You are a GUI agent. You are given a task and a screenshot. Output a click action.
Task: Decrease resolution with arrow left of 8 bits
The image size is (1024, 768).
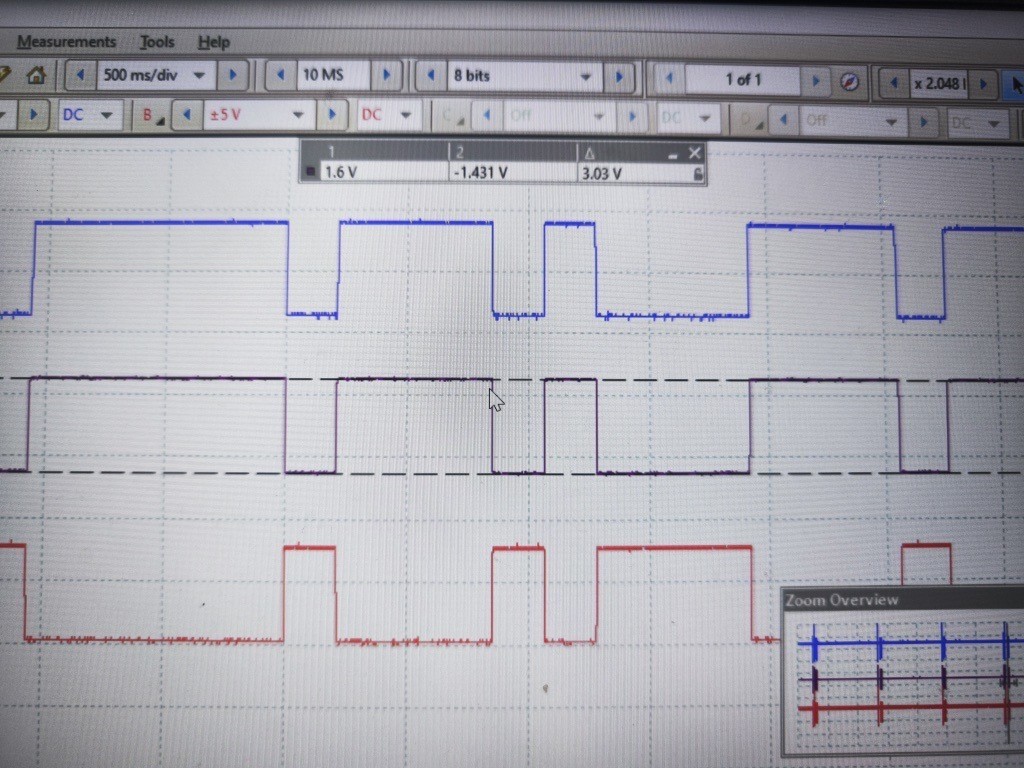(x=431, y=76)
